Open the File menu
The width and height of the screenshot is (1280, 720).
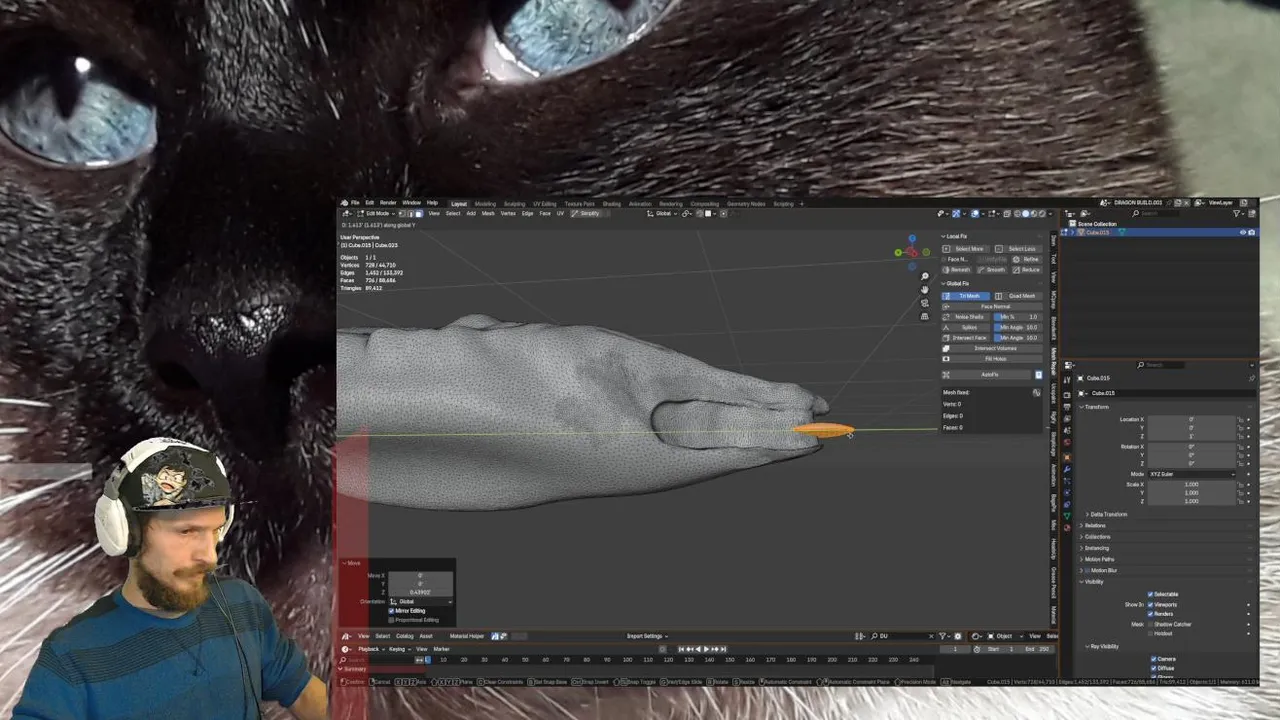pos(355,203)
